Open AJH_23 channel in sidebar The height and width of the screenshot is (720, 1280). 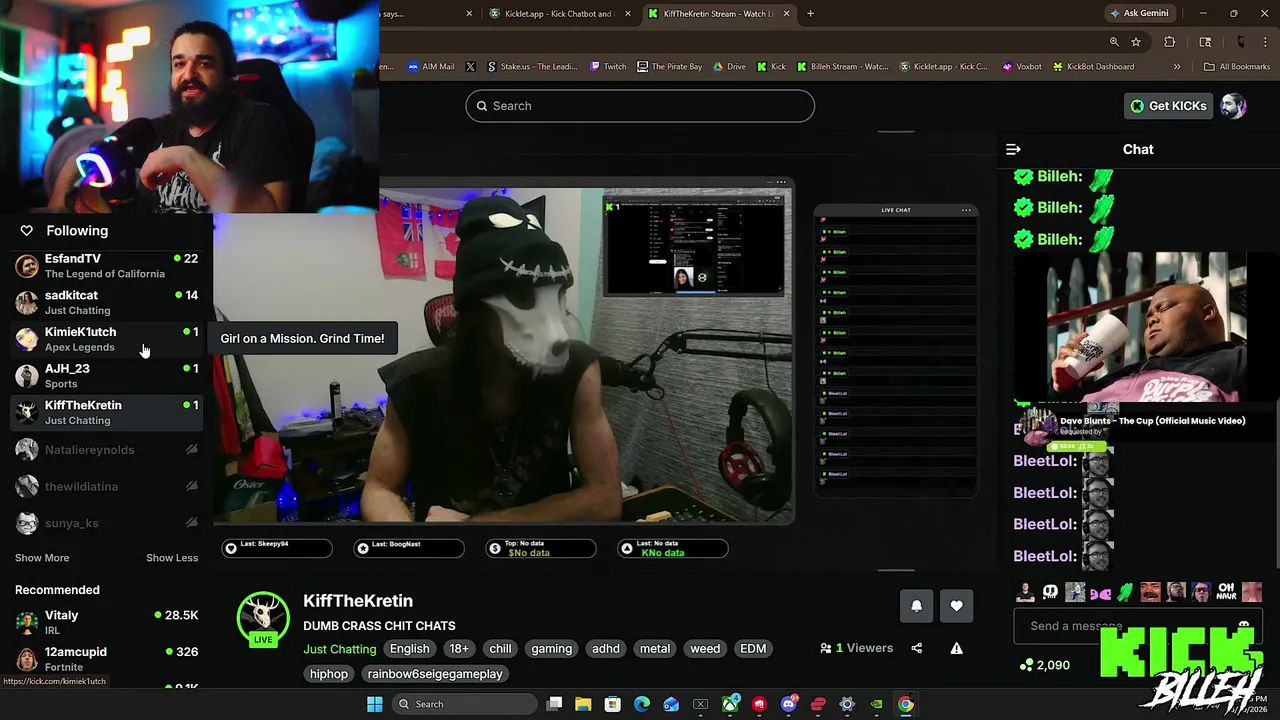tap(107, 376)
